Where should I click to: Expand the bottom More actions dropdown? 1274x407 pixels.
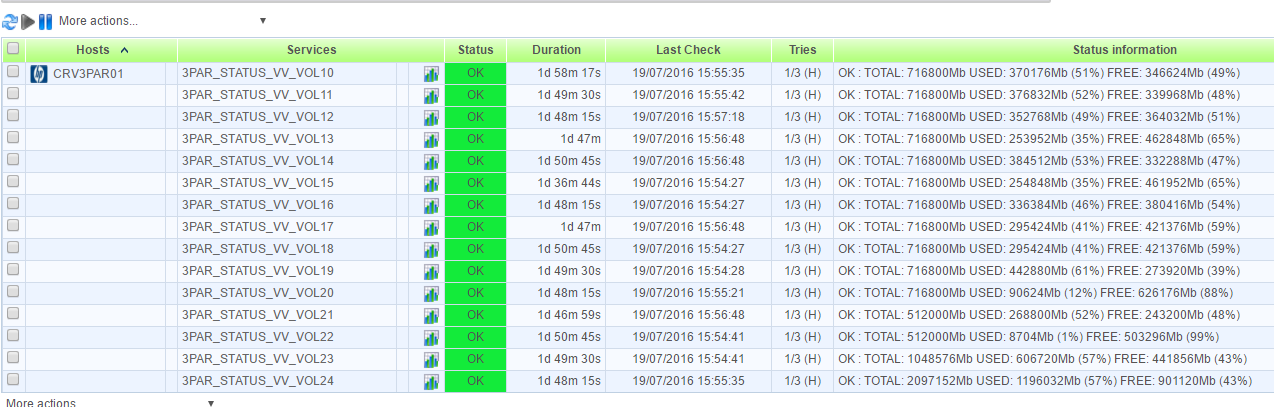pos(110,403)
